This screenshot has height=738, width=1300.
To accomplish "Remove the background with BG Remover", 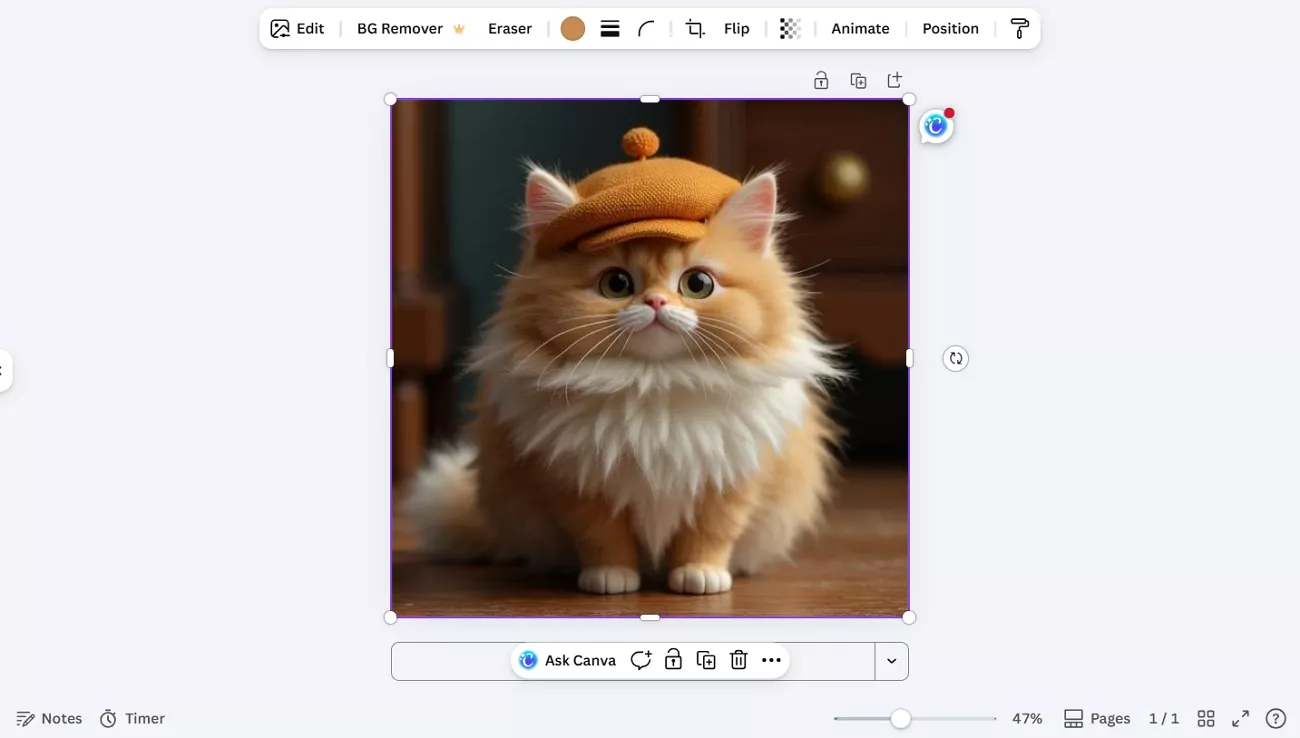I will pos(400,28).
